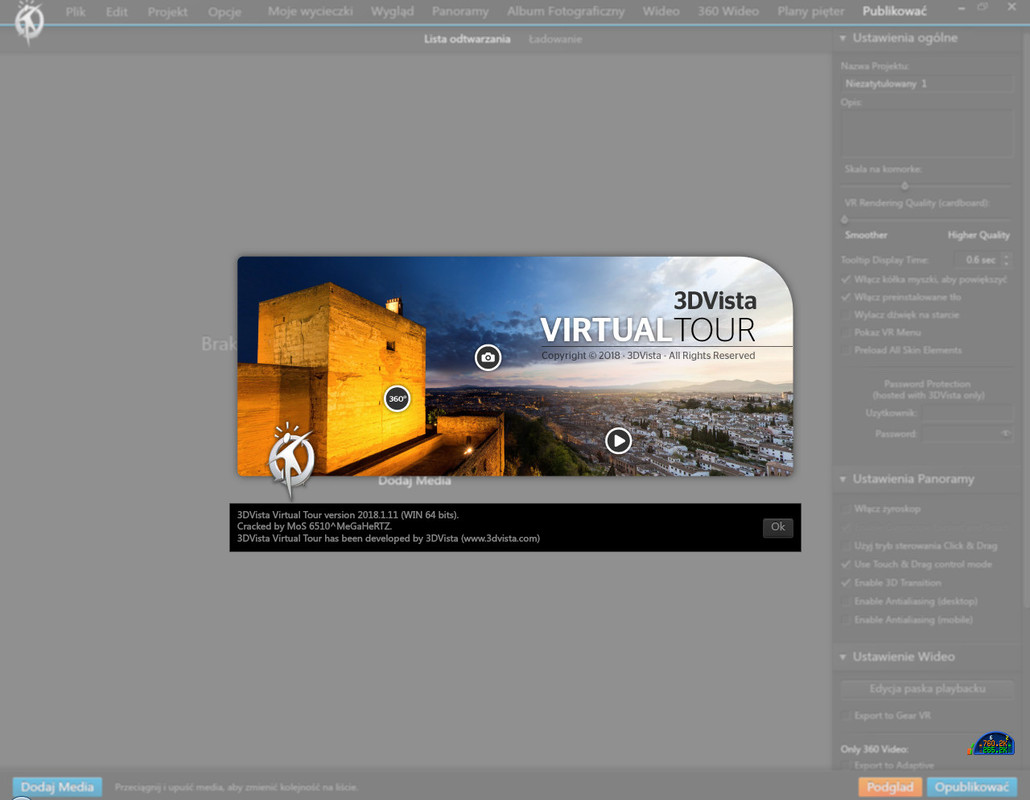1030x800 pixels.
Task: Open the Projekt menu
Action: [x=168, y=11]
